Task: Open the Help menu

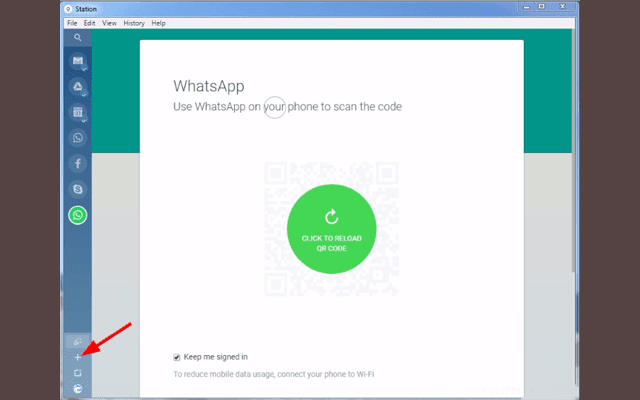Action: (x=159, y=22)
